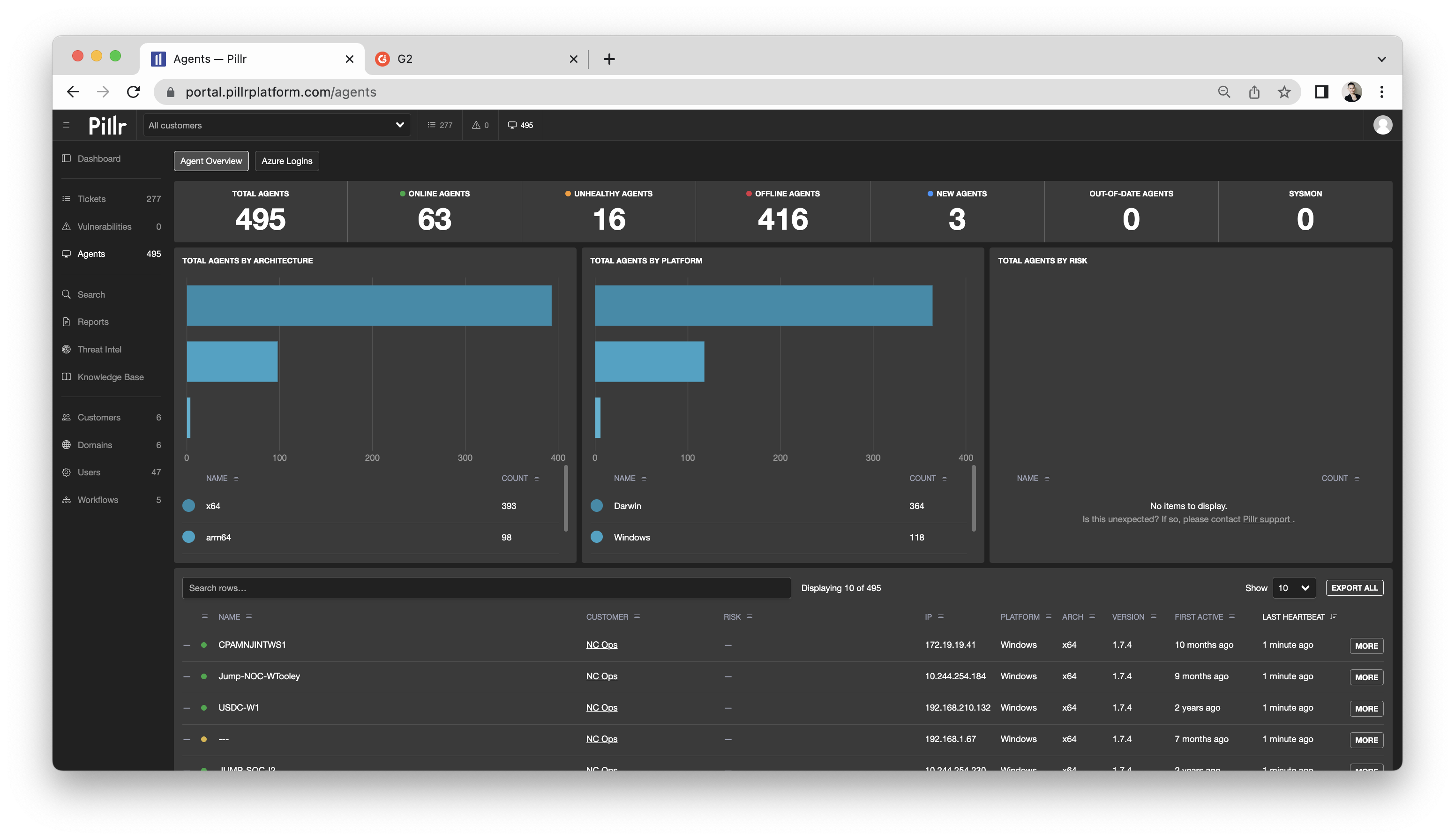Open Workflows section in sidebar
This screenshot has height=840, width=1455.
point(97,500)
